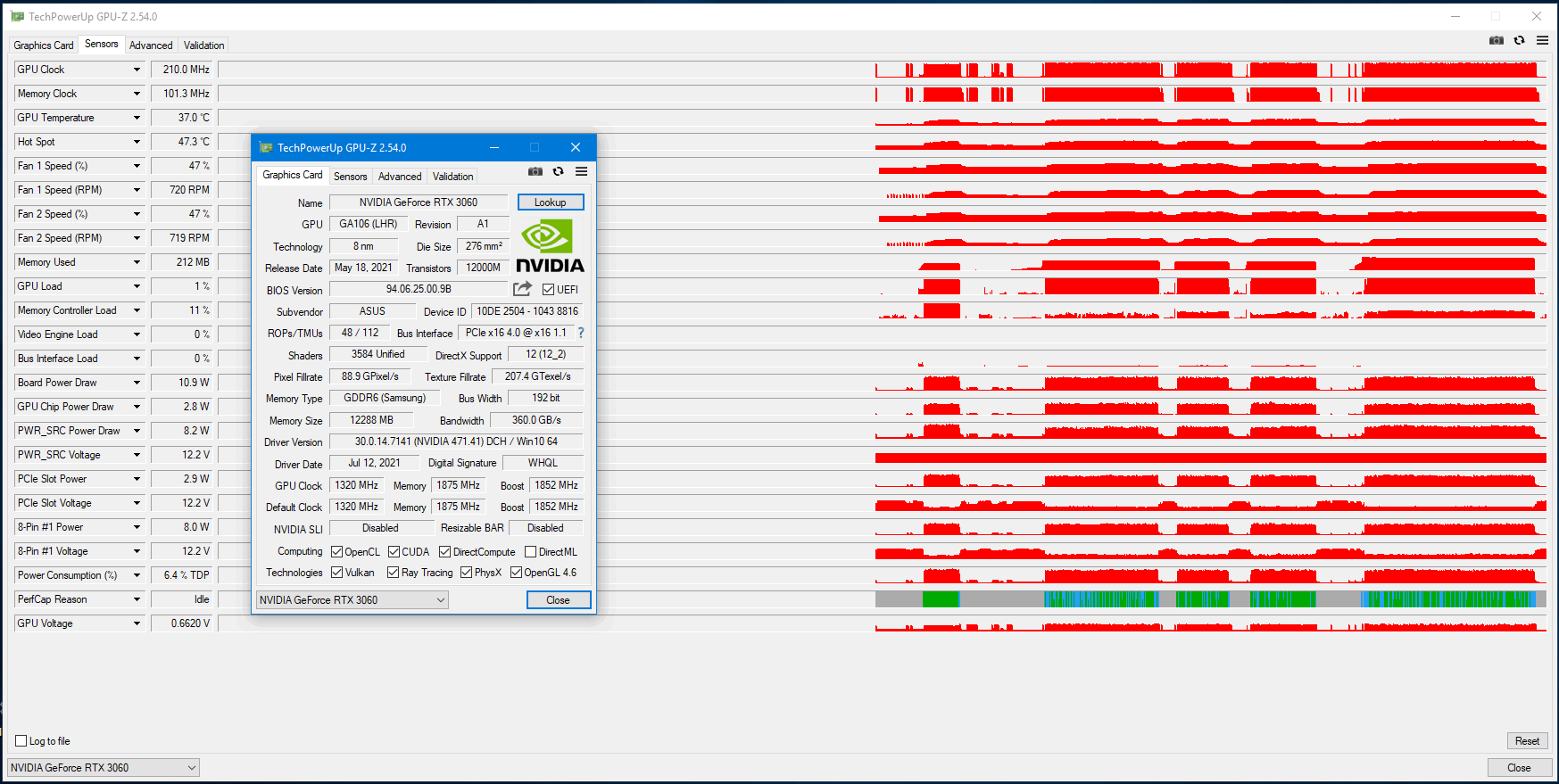This screenshot has height=784, width=1559.
Task: Open the hamburger menu in the Sensors window
Action: 1542,40
